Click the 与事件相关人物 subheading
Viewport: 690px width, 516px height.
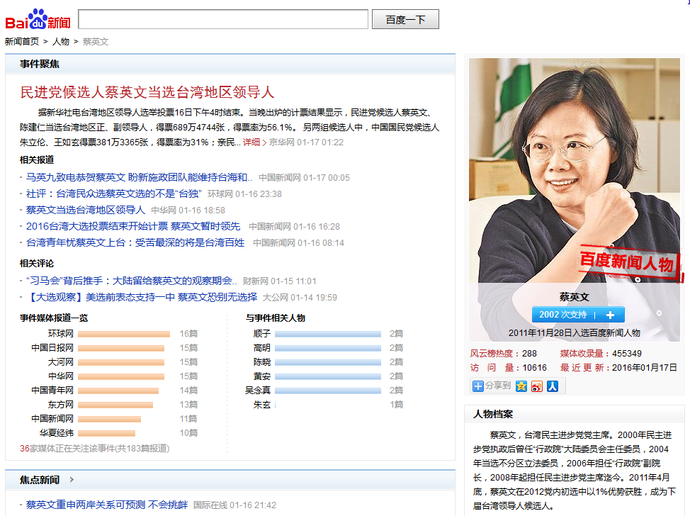275,318
